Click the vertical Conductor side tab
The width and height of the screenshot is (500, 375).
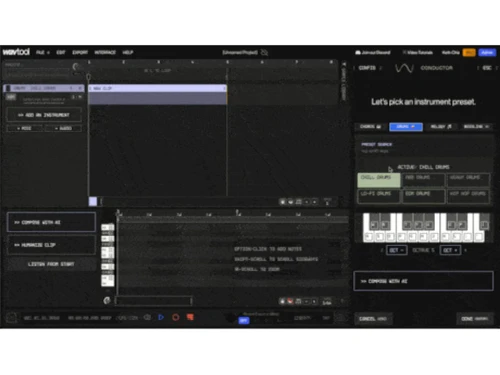pyautogui.click(x=344, y=81)
